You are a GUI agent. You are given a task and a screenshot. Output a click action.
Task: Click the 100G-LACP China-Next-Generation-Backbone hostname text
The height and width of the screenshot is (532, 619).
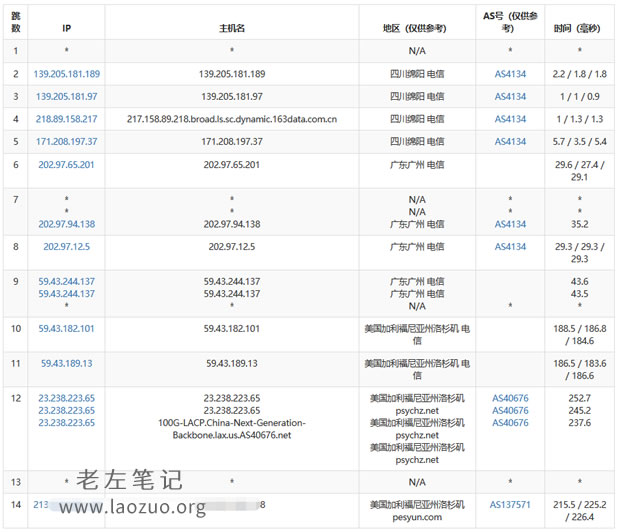232,429
